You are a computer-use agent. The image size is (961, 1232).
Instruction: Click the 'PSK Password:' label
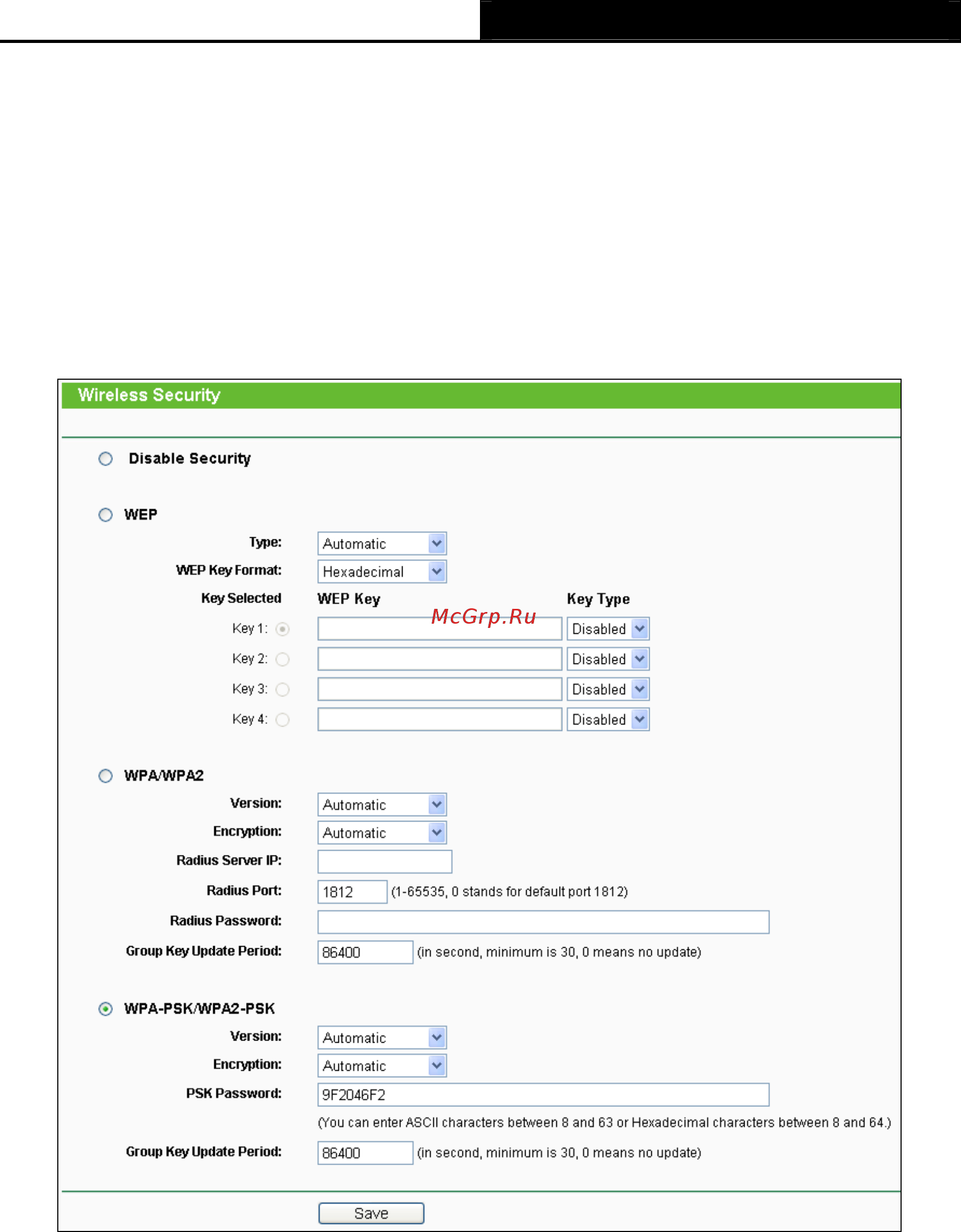pos(234,1093)
